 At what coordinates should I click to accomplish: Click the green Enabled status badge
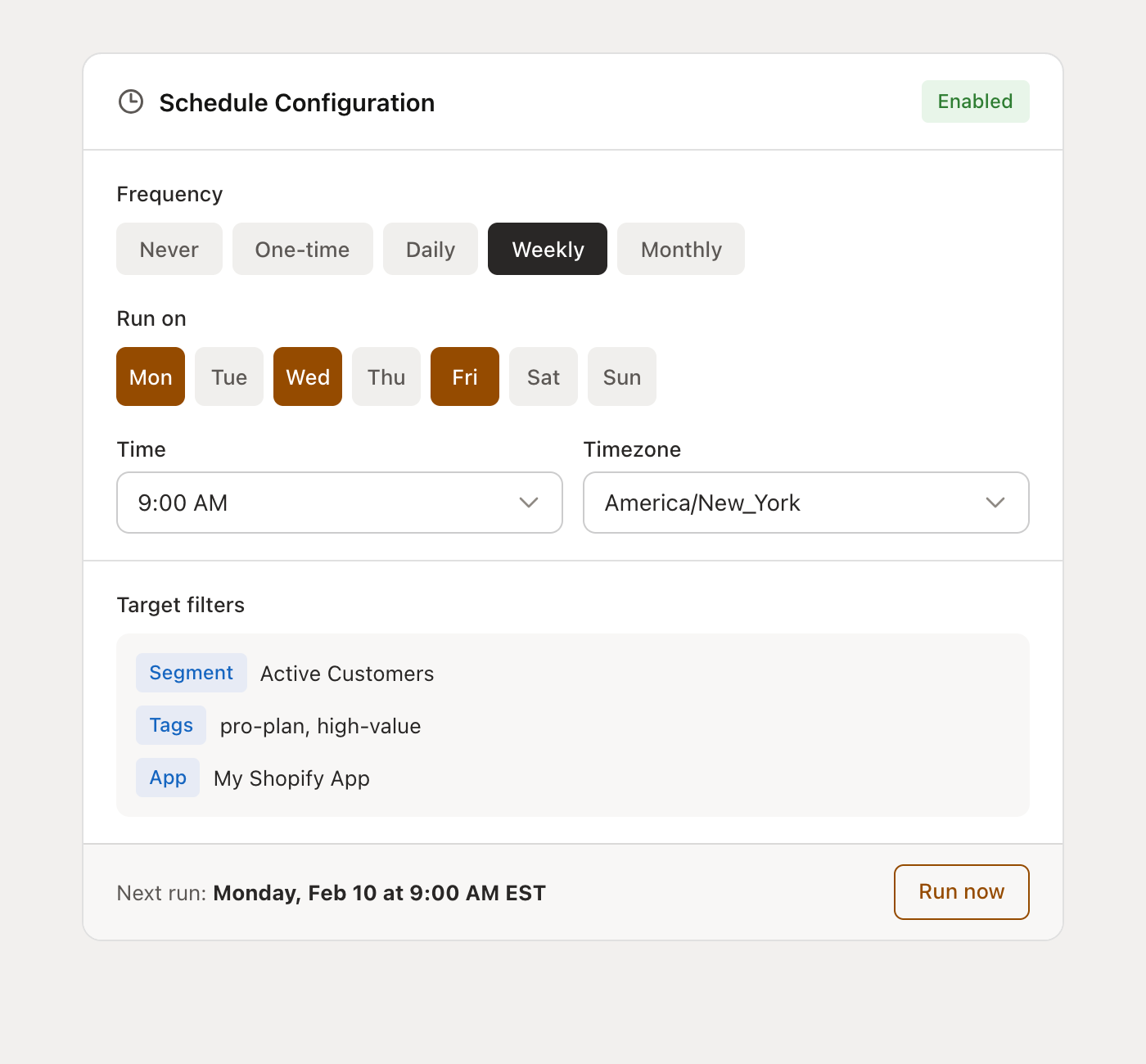975,101
